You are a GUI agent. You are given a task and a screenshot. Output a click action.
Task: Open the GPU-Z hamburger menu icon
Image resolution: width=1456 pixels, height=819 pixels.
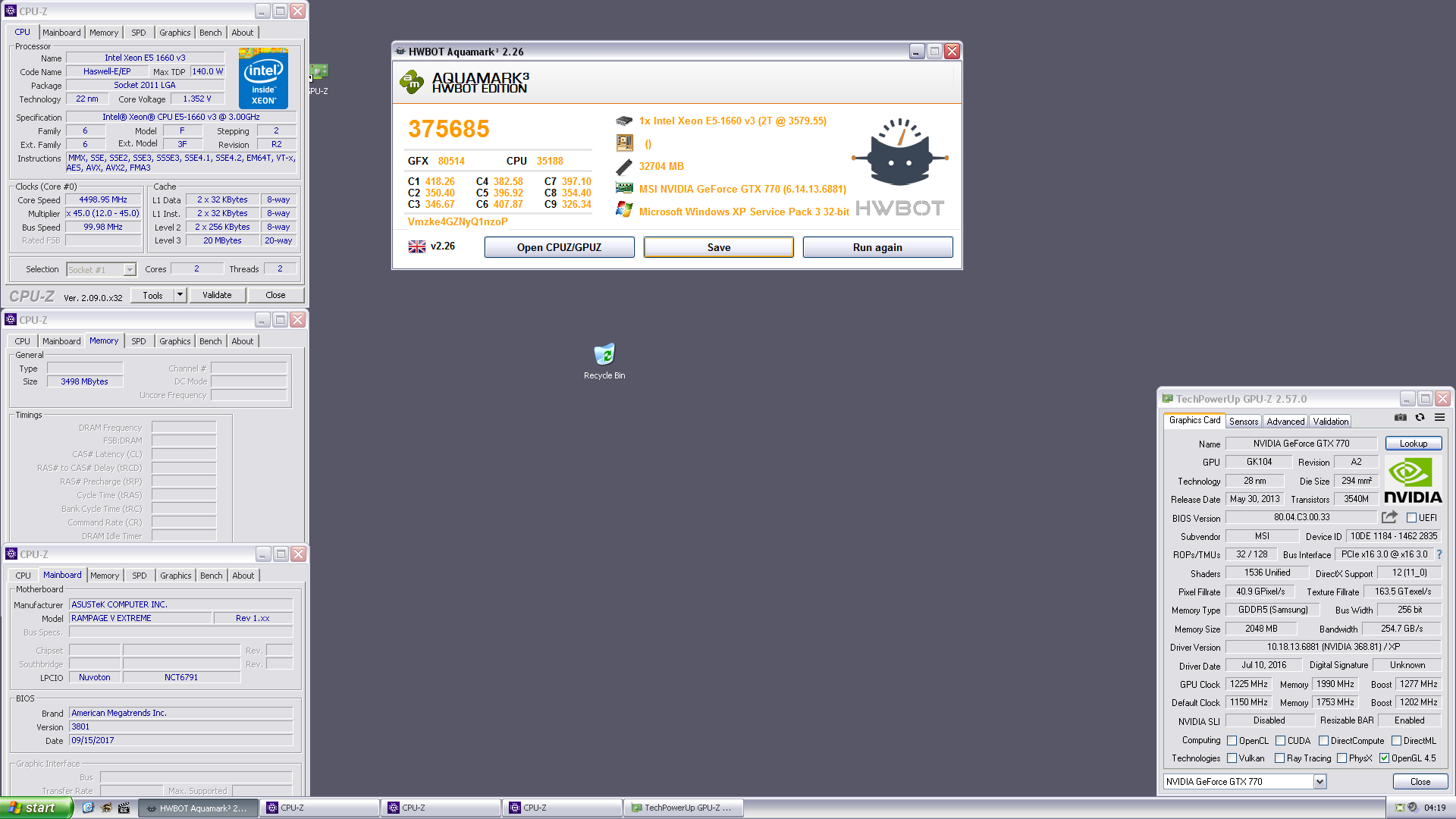click(1439, 417)
